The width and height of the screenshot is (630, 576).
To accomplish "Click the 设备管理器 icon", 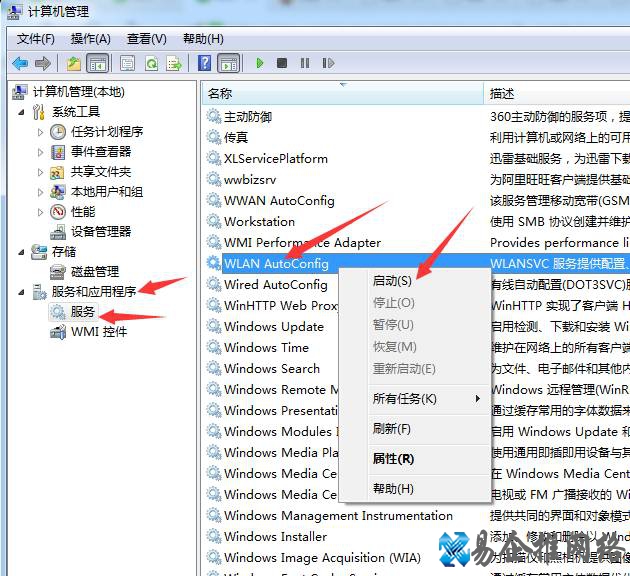I will tap(58, 232).
